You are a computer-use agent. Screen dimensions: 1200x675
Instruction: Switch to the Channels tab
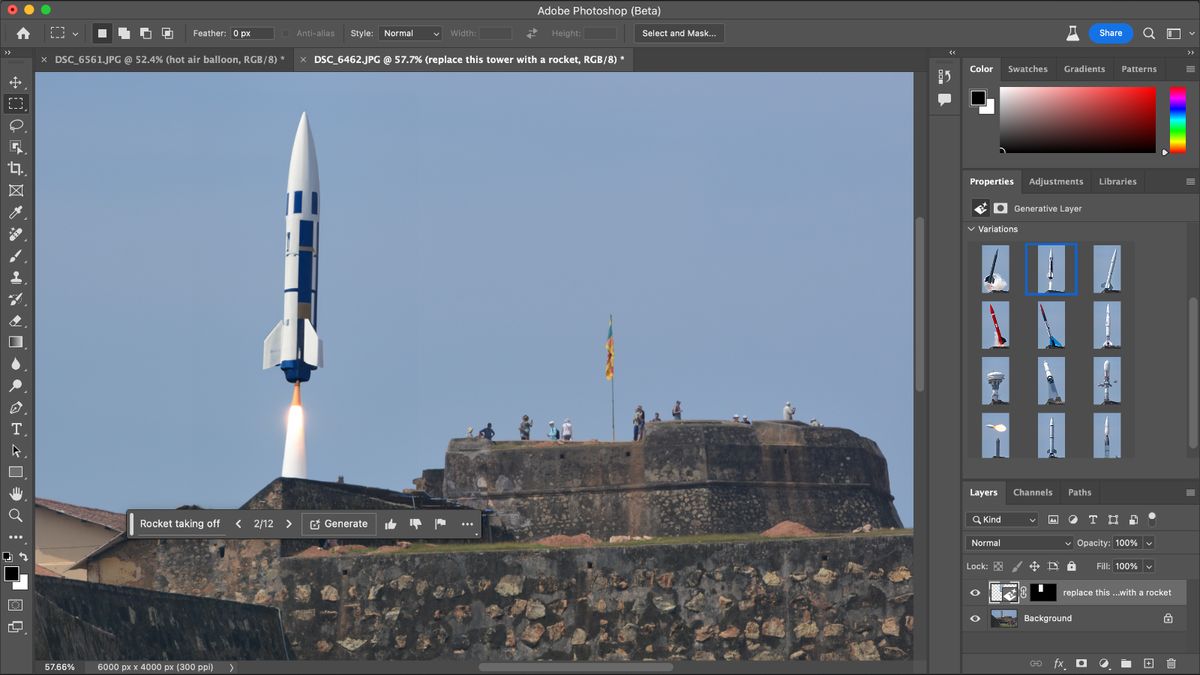[1032, 492]
